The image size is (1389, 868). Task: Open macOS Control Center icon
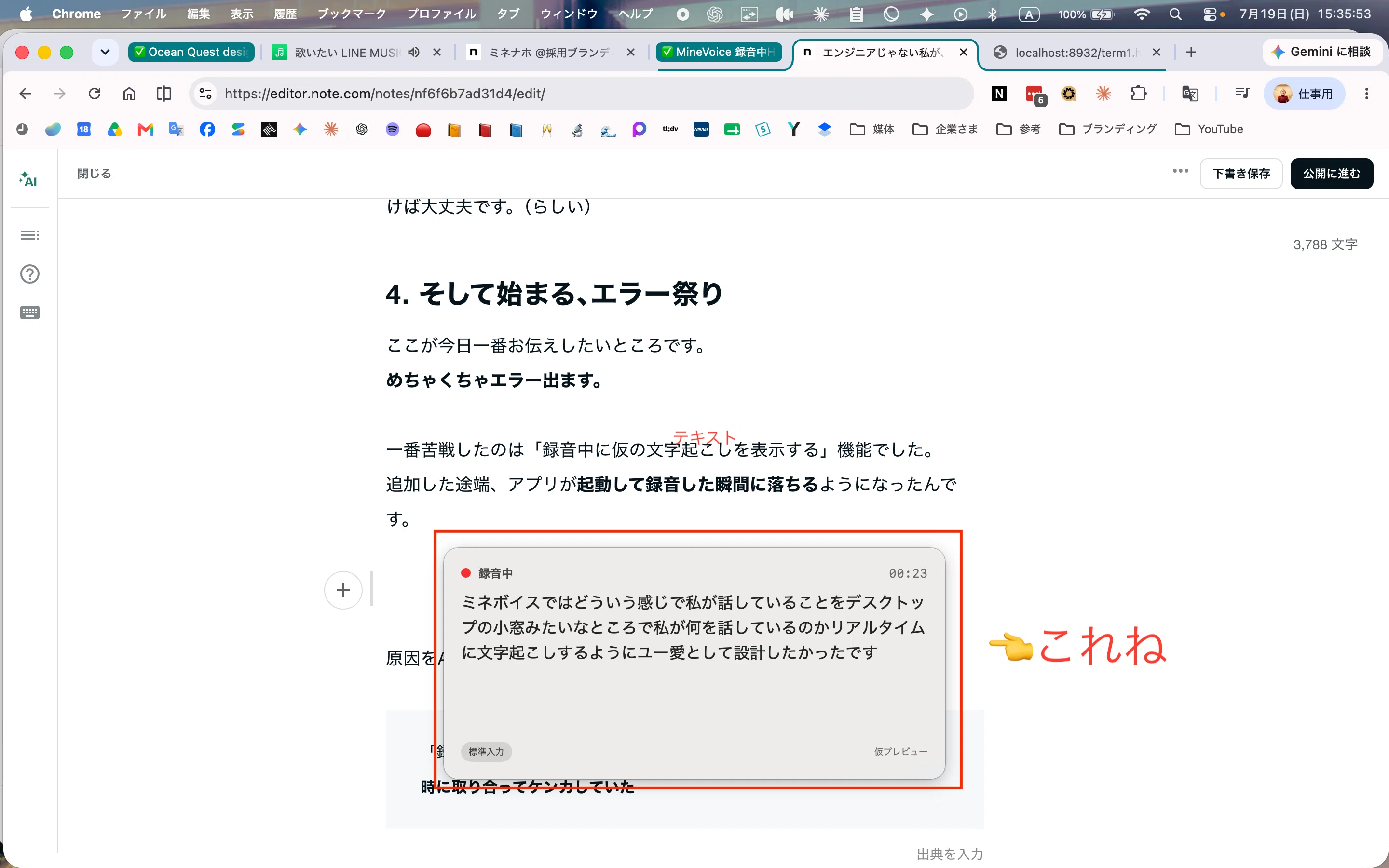point(1210,14)
